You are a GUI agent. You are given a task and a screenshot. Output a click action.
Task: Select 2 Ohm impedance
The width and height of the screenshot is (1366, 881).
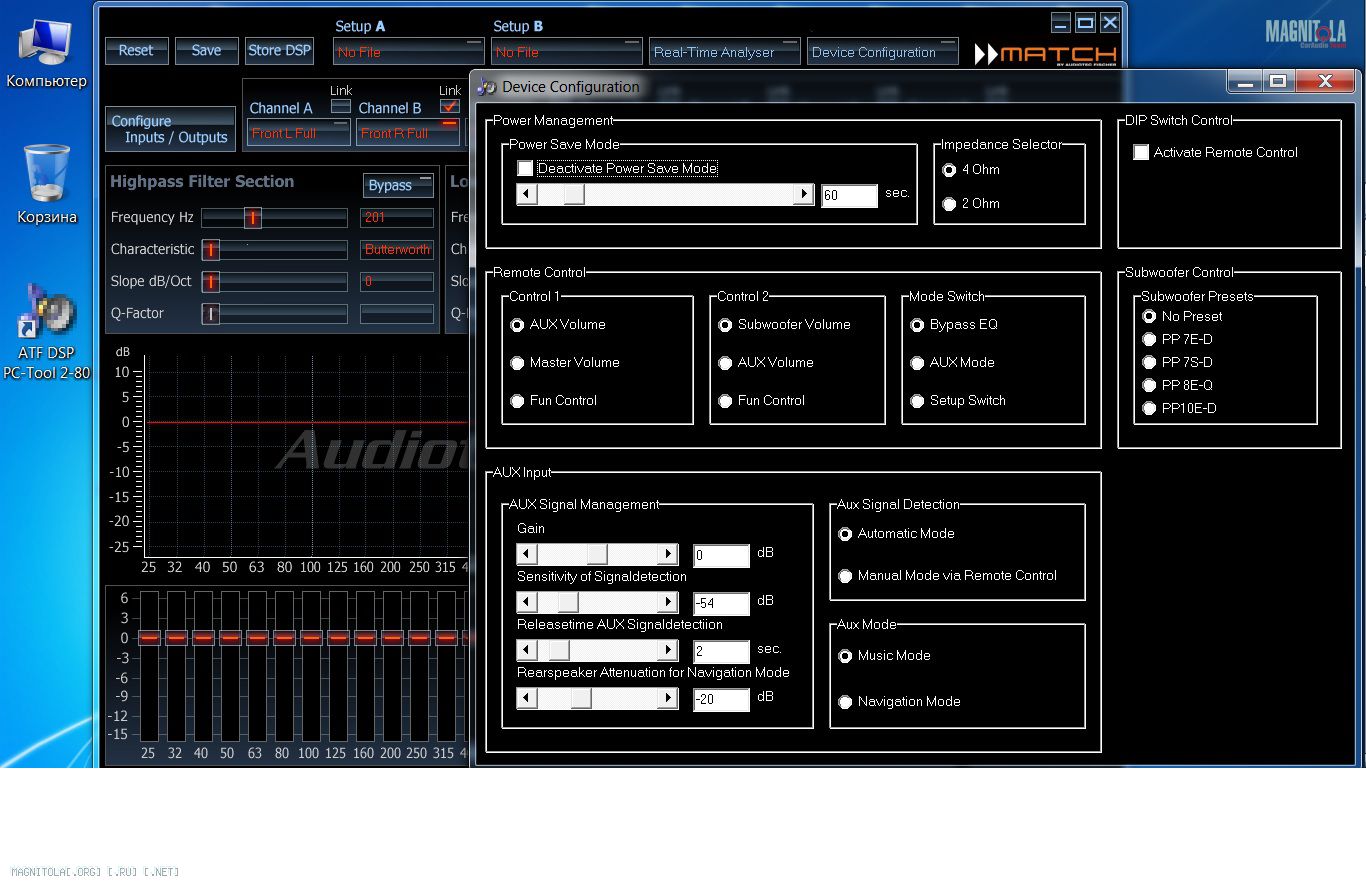tap(949, 204)
